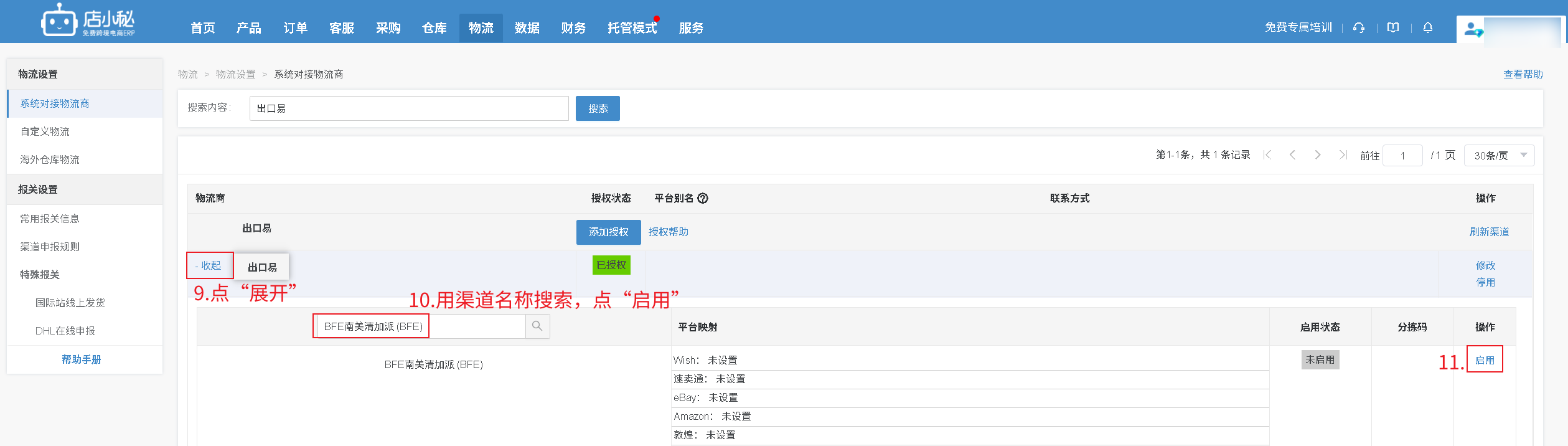Click the customer service headset icon
Image resolution: width=1568 pixels, height=446 pixels.
(x=1359, y=27)
